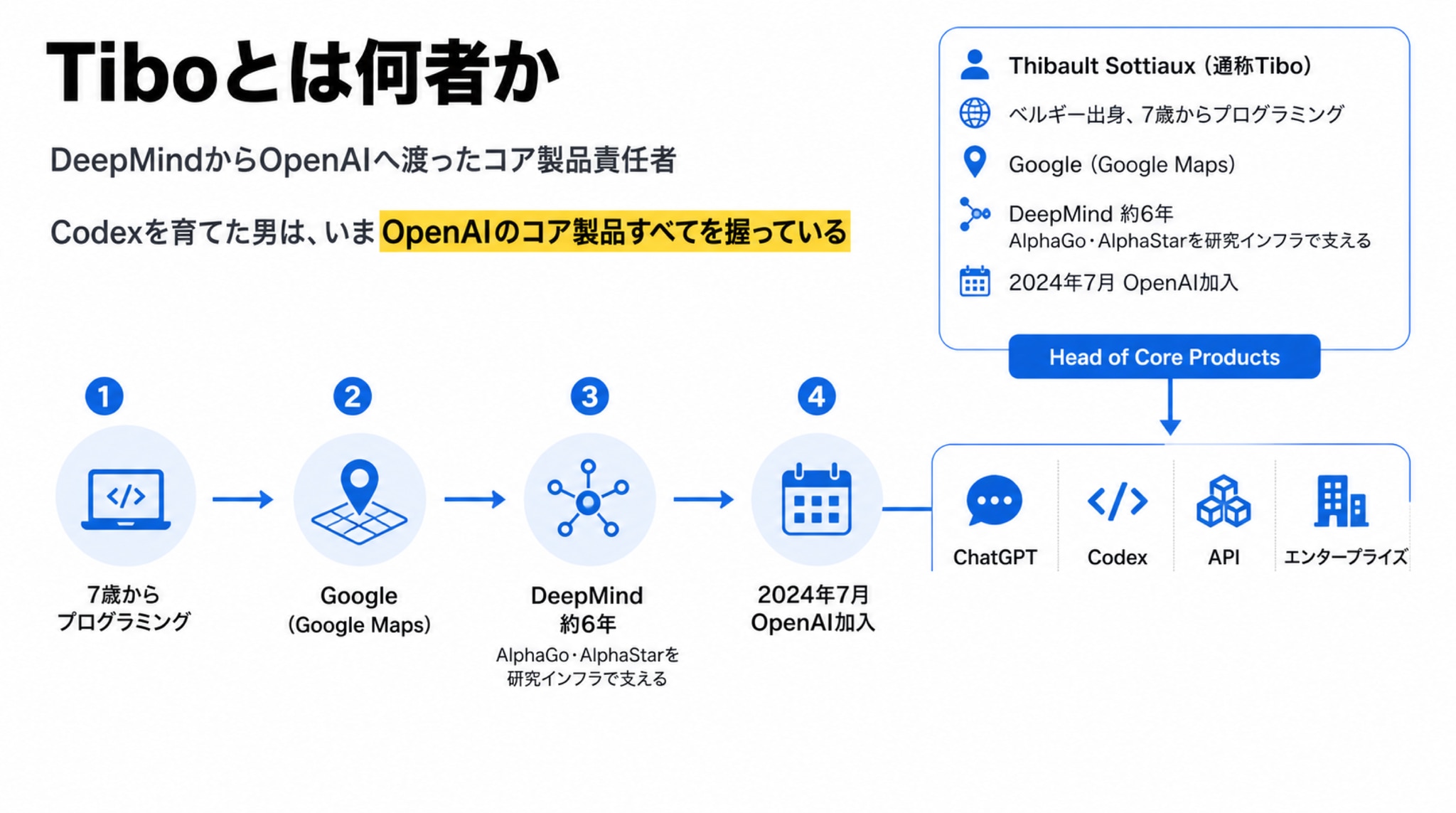Click the ChatGPT speech bubble icon

tap(995, 501)
